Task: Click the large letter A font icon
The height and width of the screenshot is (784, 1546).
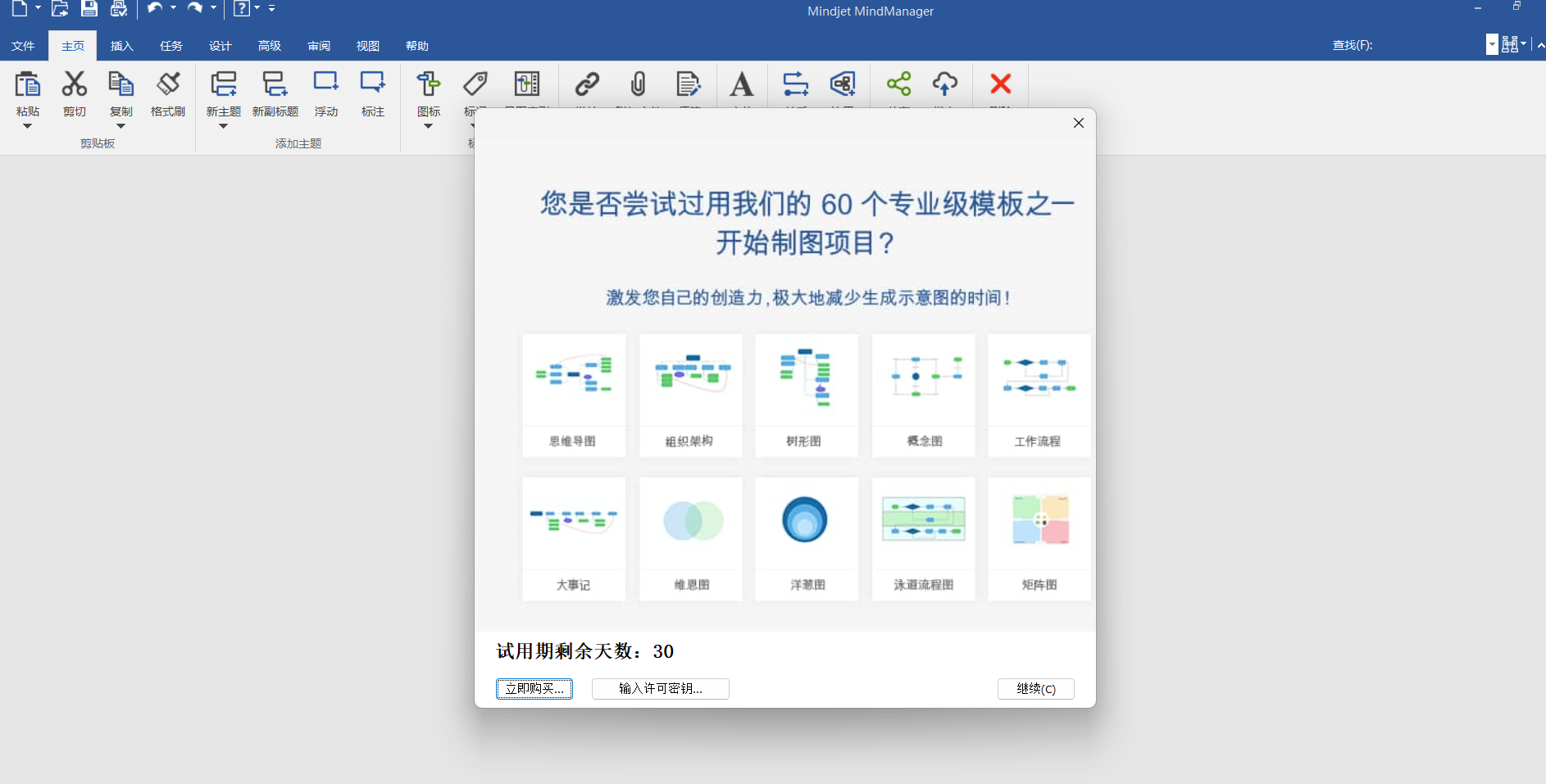Action: [741, 84]
